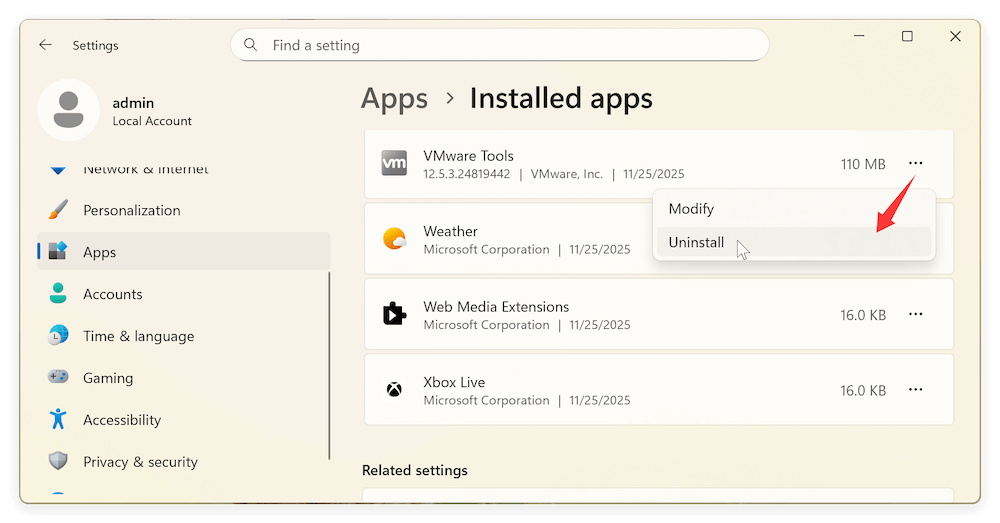The height and width of the screenshot is (523, 1000).
Task: Click the Accessibility figure icon
Action: (x=58, y=419)
